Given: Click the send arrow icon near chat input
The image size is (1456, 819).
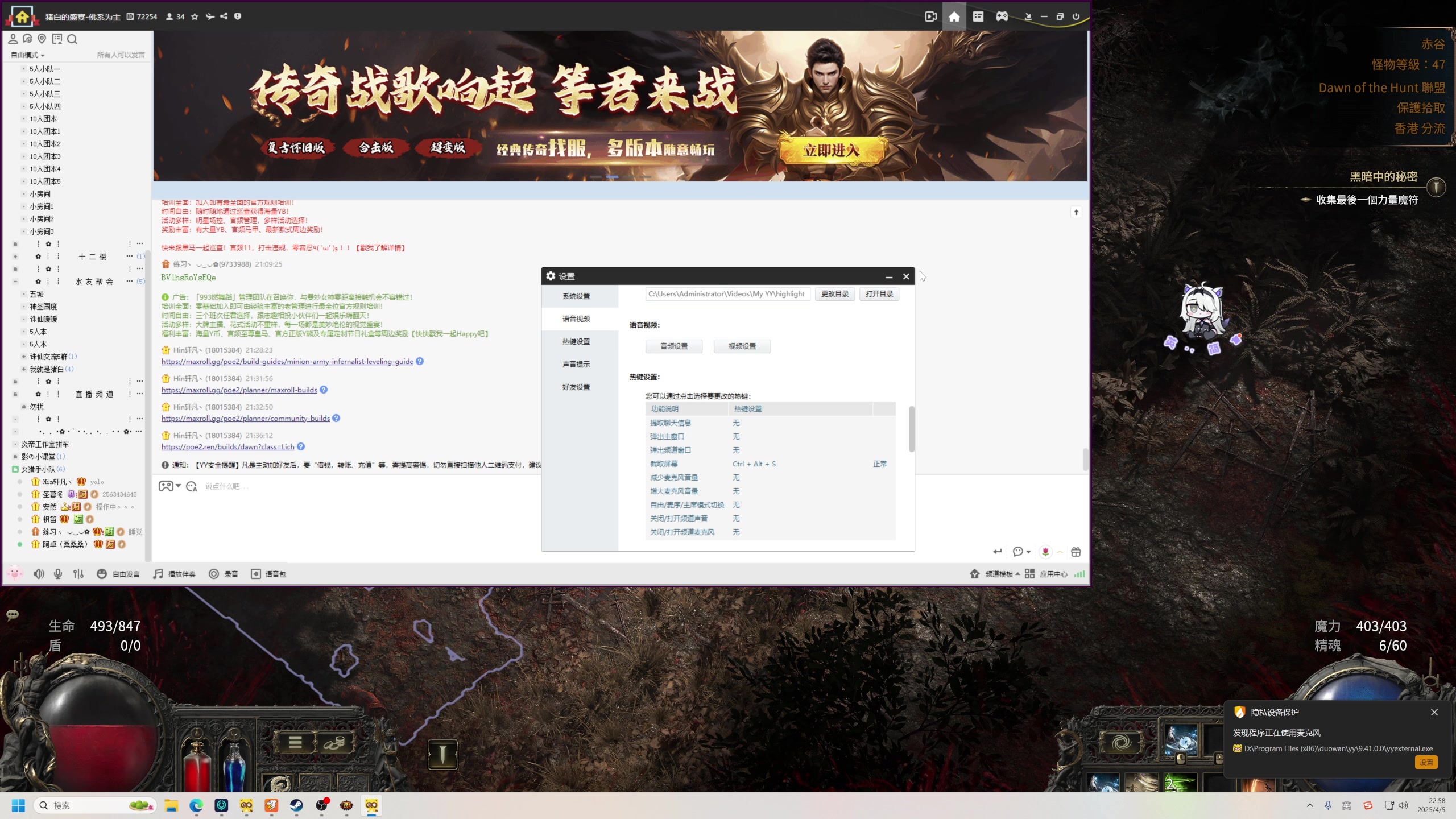Looking at the screenshot, I should (x=998, y=552).
